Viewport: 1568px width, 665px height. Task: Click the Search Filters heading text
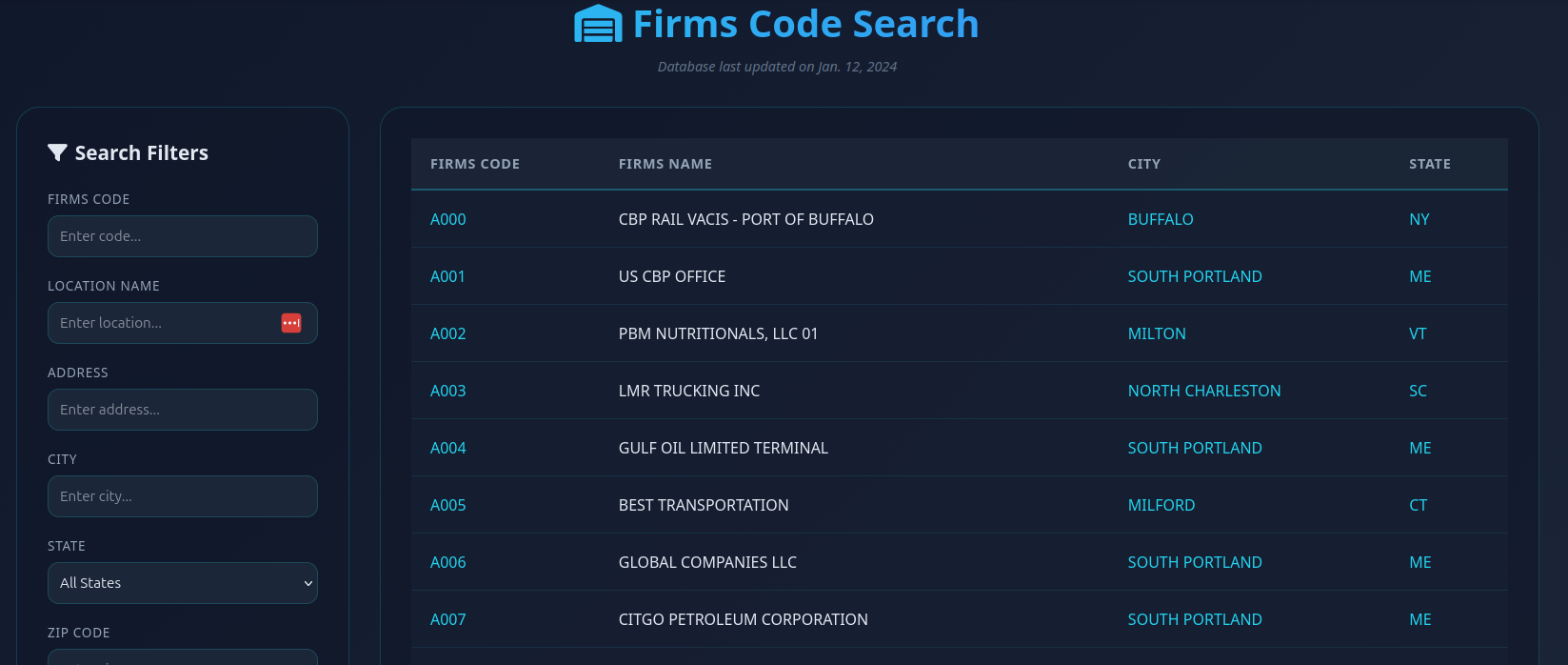coord(142,153)
